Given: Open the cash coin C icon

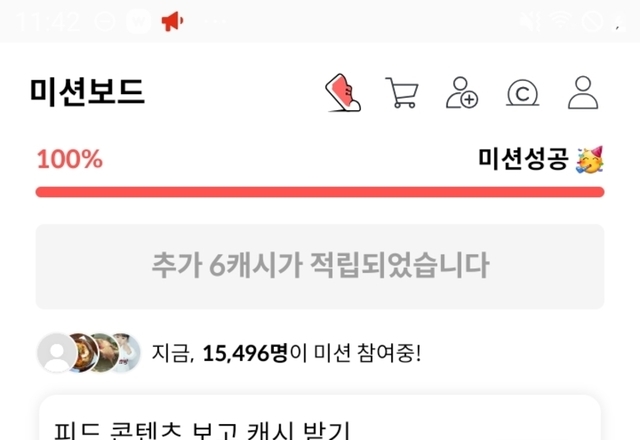Looking at the screenshot, I should point(522,93).
